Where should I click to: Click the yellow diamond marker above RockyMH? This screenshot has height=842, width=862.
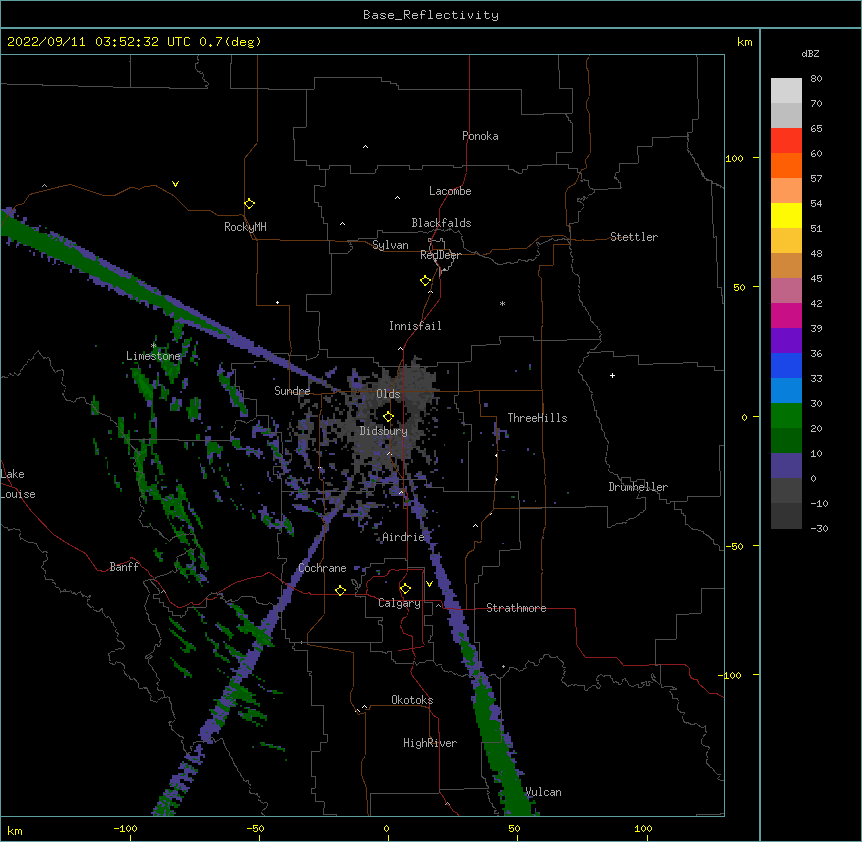point(250,204)
